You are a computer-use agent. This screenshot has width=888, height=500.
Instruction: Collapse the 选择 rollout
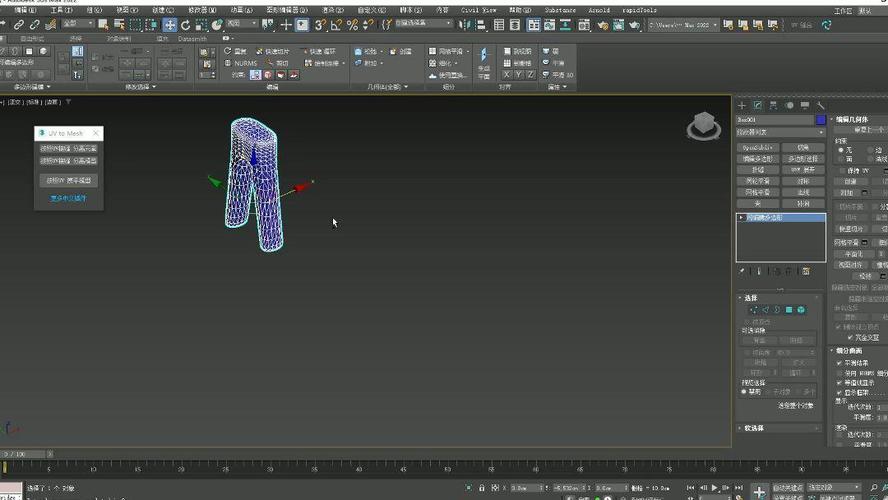coord(750,298)
